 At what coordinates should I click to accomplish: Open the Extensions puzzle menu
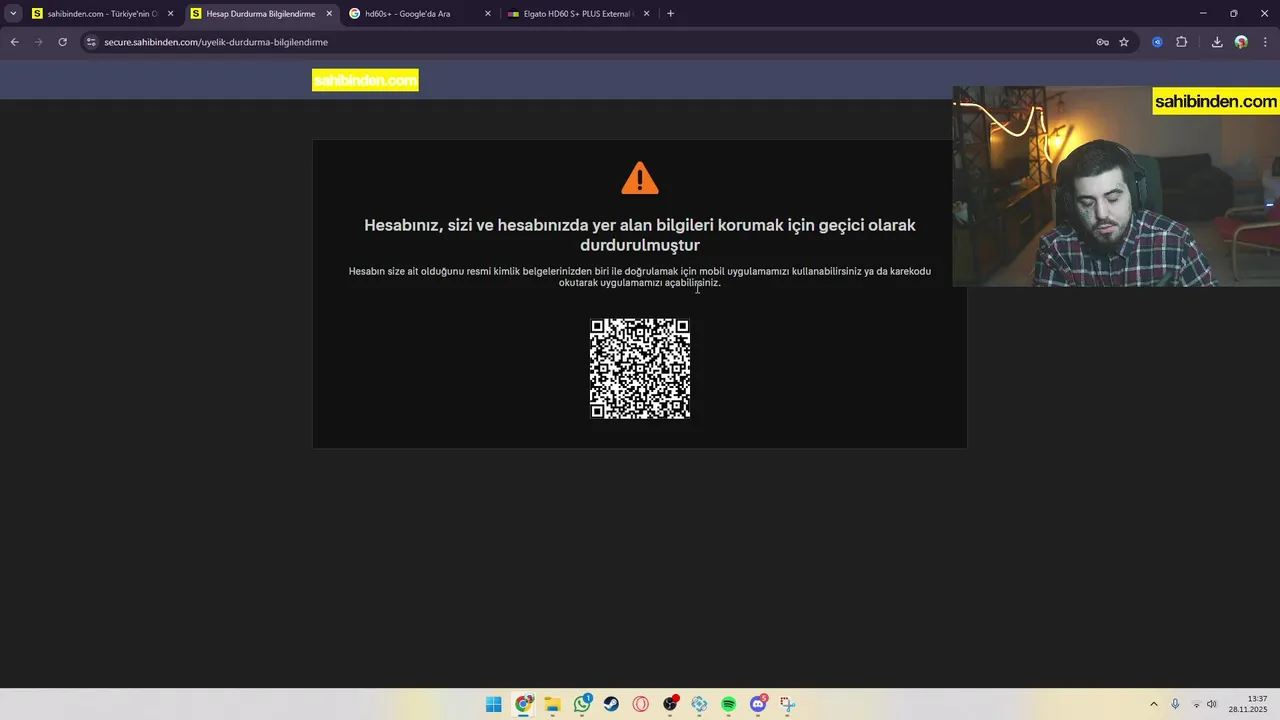pos(1181,42)
